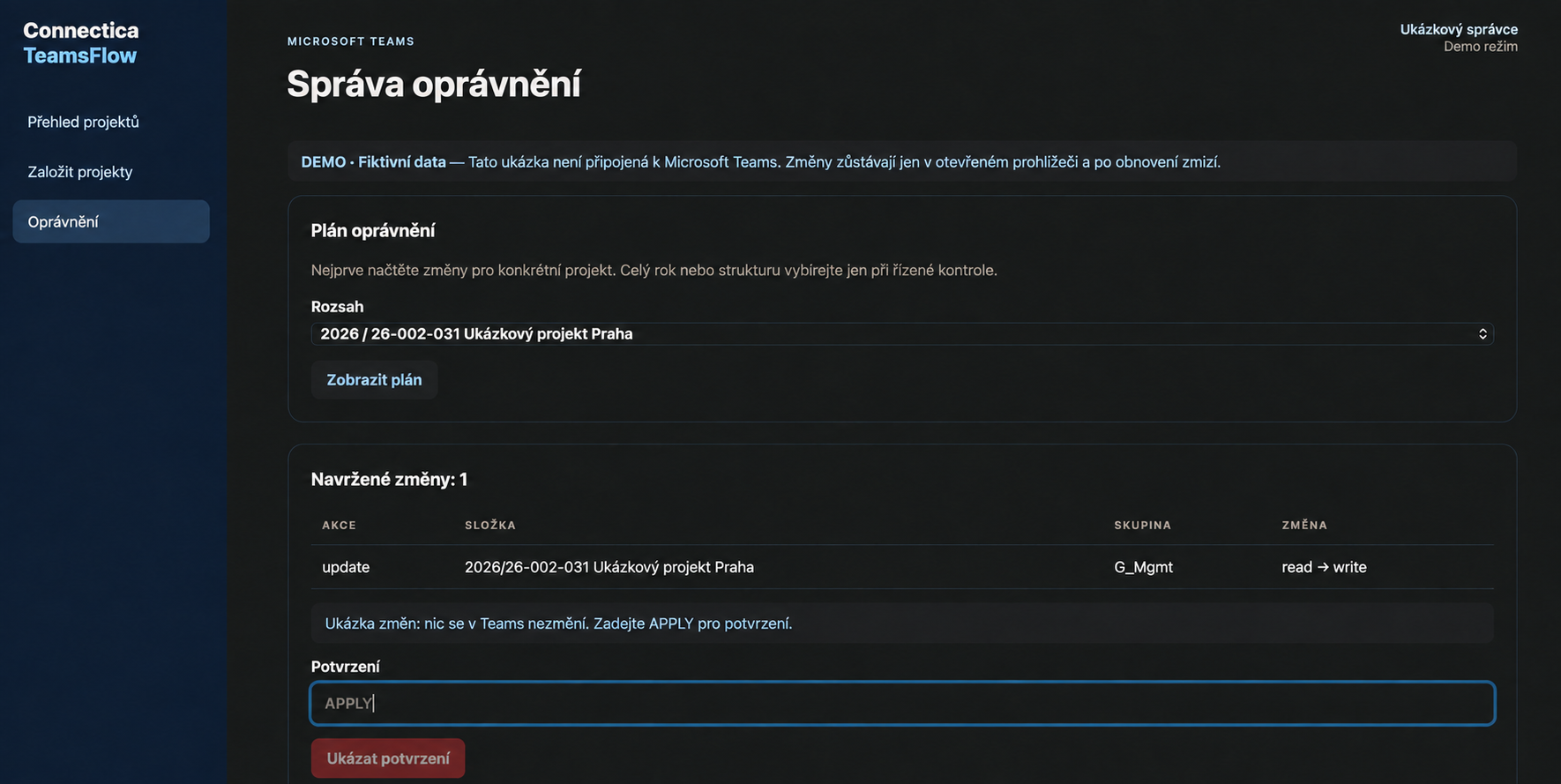Click the 'read → write' change cell
Viewport: 1561px width, 784px height.
[x=1324, y=567]
